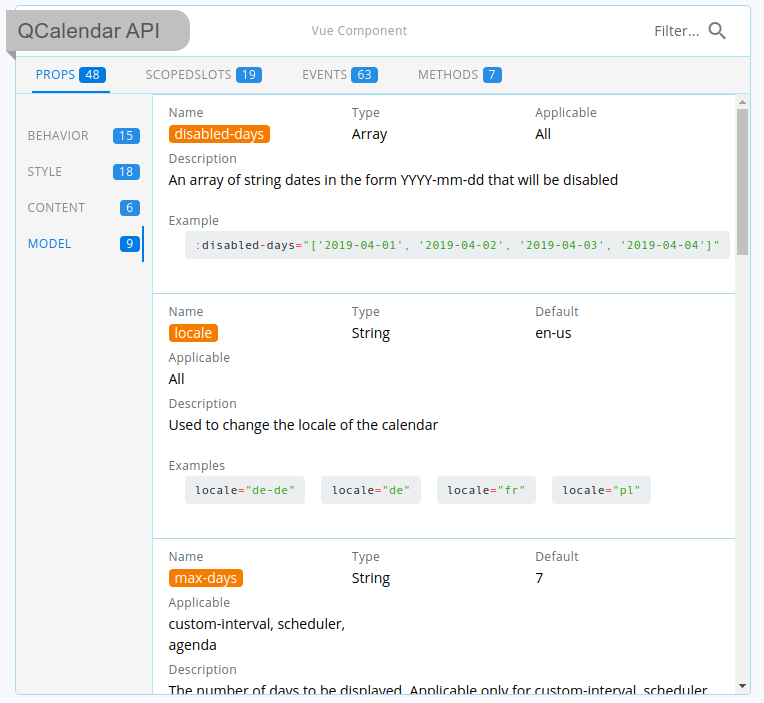Select the CONTENT category

tap(84, 208)
